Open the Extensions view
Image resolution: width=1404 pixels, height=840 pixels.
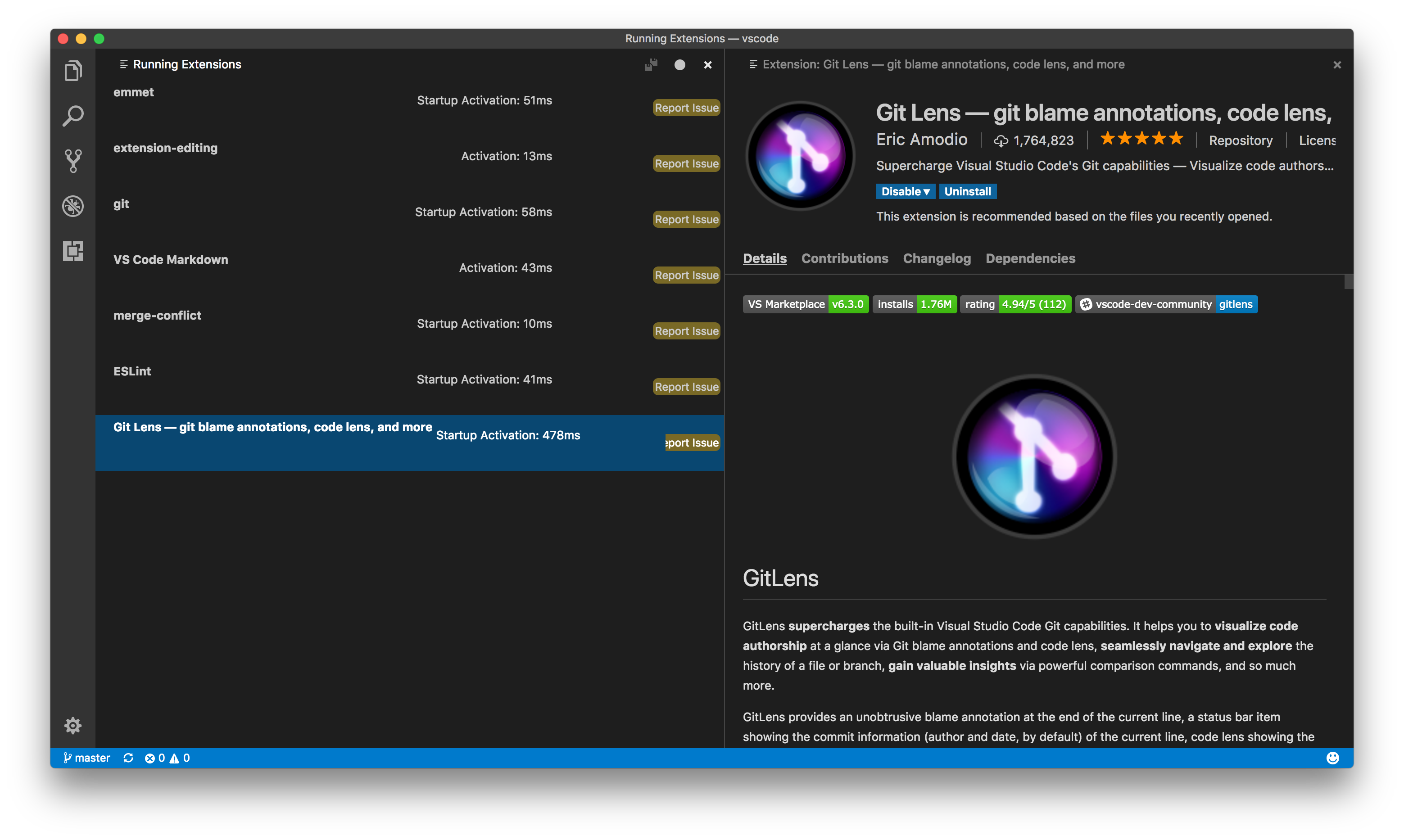point(73,251)
